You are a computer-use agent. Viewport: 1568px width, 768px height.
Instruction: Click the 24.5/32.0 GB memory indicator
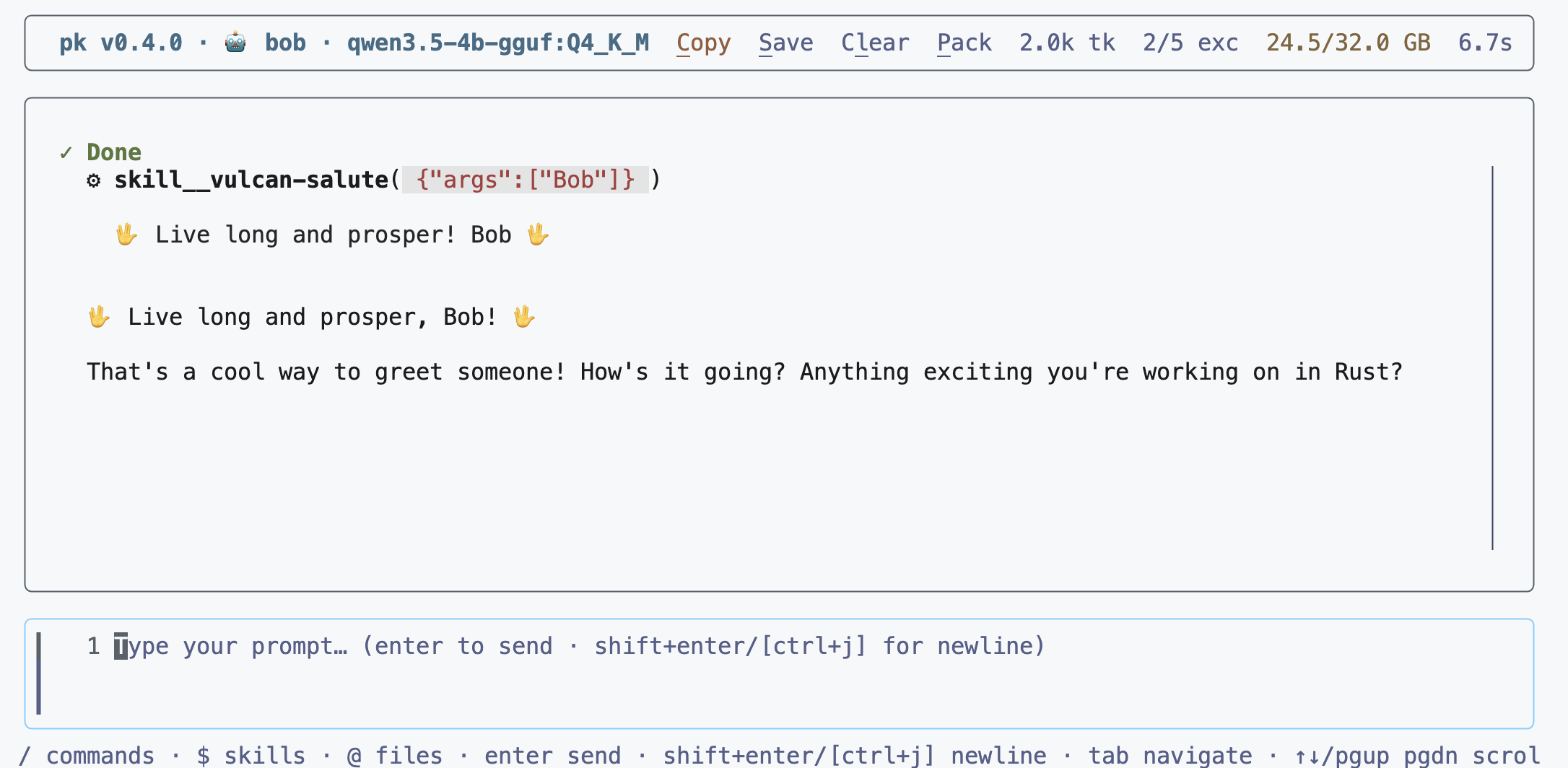click(x=1349, y=43)
